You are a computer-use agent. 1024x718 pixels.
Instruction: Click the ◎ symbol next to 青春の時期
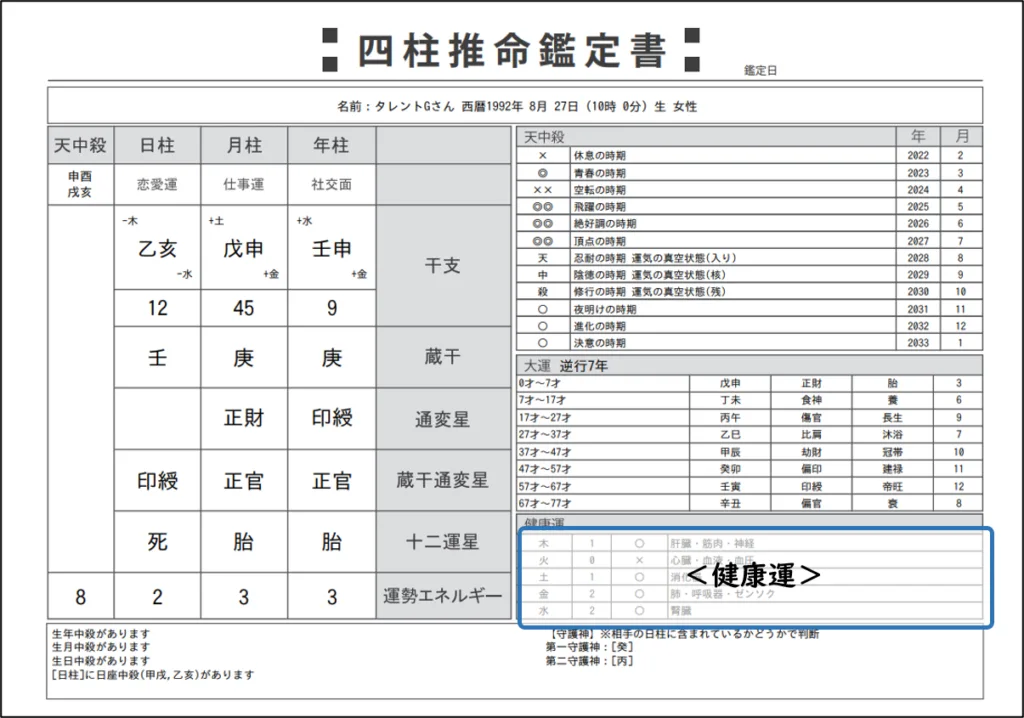[x=542, y=173]
